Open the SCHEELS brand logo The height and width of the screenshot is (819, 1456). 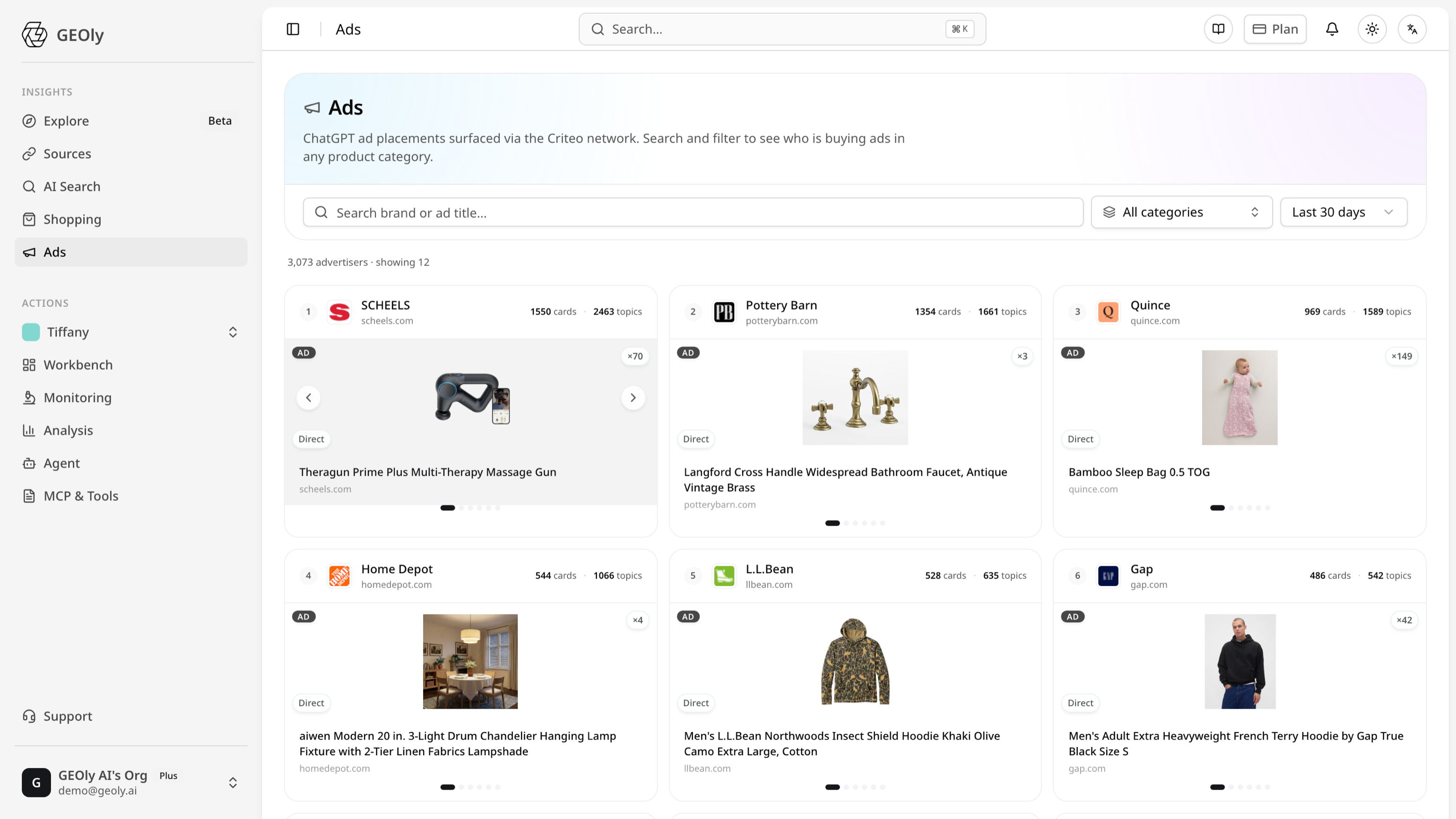click(x=339, y=312)
